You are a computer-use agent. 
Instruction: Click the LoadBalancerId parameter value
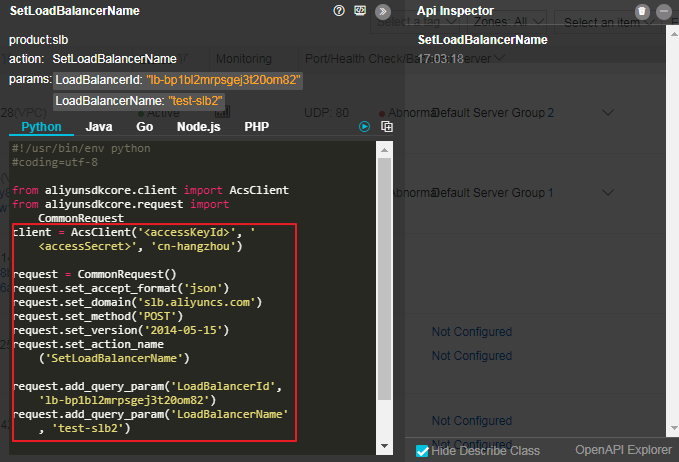[x=223, y=80]
